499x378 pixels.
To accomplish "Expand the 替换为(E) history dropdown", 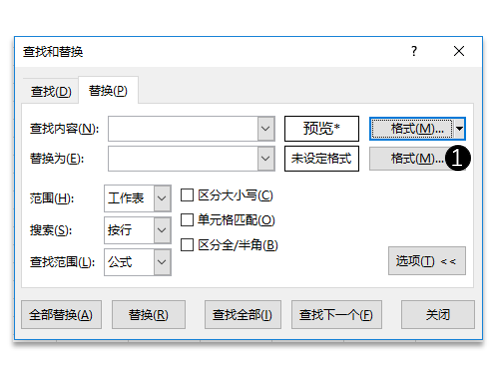I will tap(266, 159).
